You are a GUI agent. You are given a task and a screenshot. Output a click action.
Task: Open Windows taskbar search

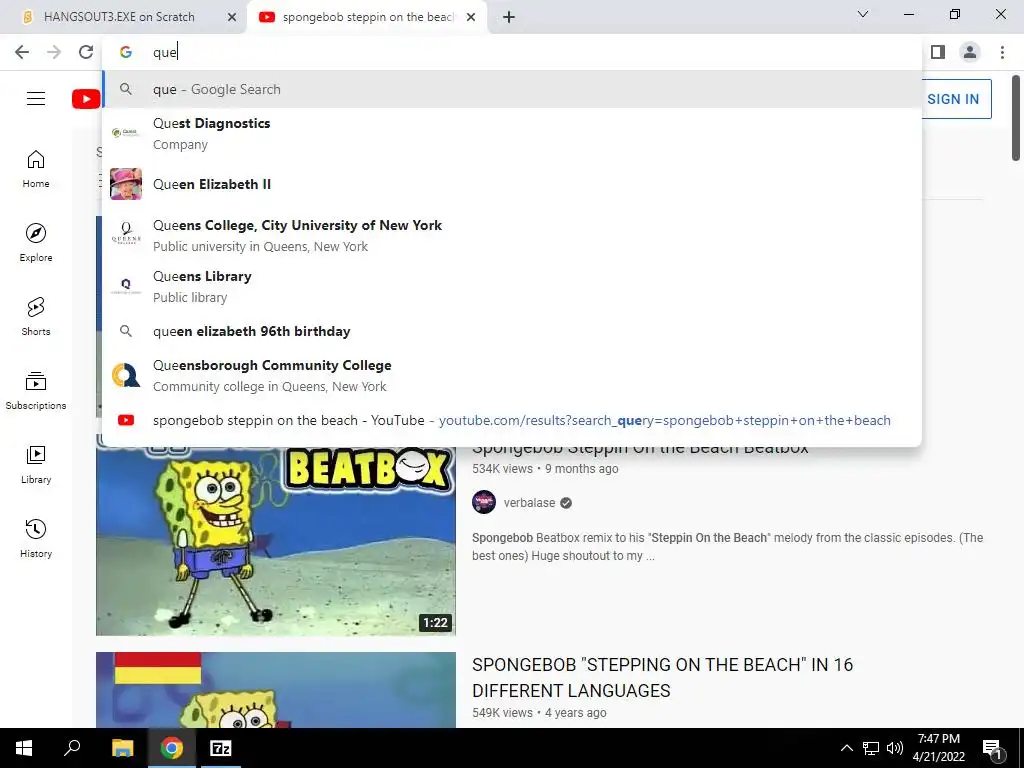click(x=72, y=748)
